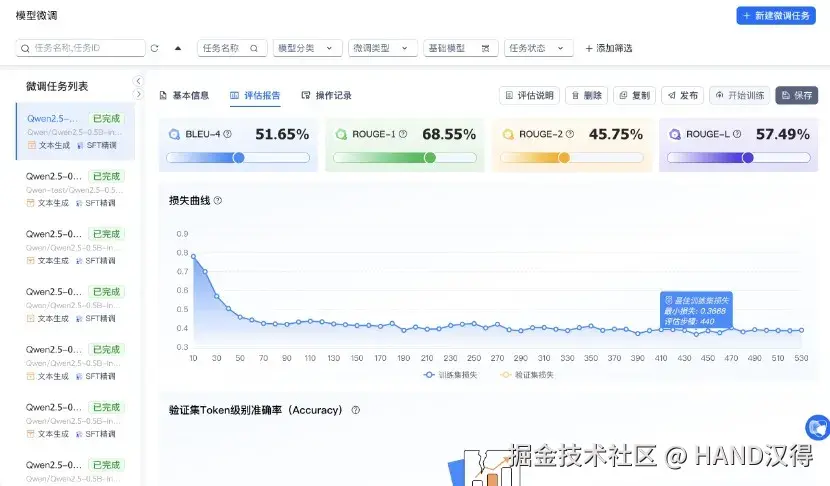Click the search magnifier icon in 任务名称 filter
The height and width of the screenshot is (486, 830).
pyautogui.click(x=254, y=48)
